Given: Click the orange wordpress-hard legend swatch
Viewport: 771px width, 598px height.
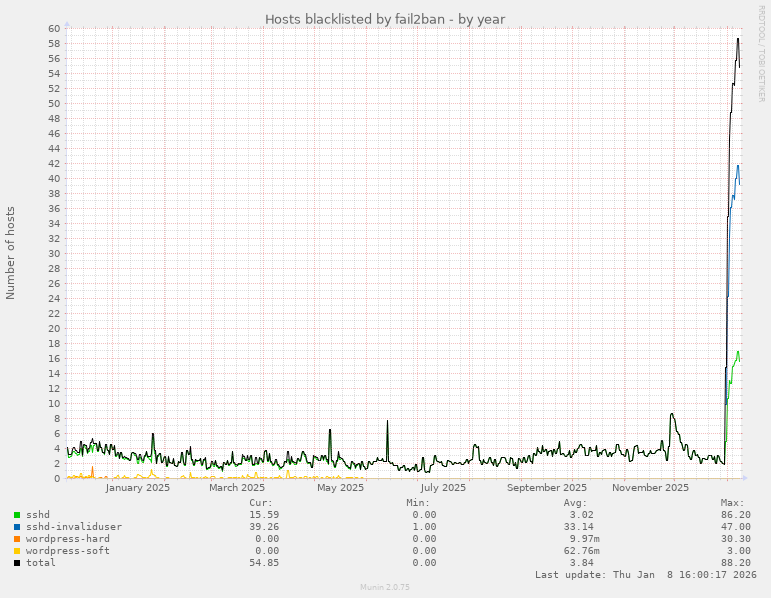Looking at the screenshot, I should coord(17,539).
